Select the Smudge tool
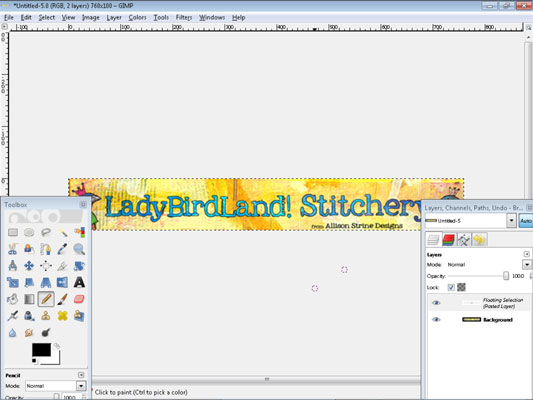533x400 pixels. (x=29, y=332)
